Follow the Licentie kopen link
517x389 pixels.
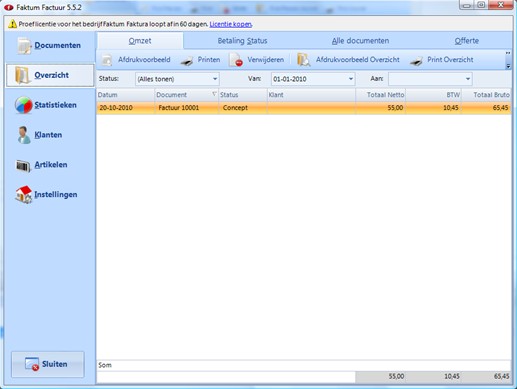coord(230,24)
